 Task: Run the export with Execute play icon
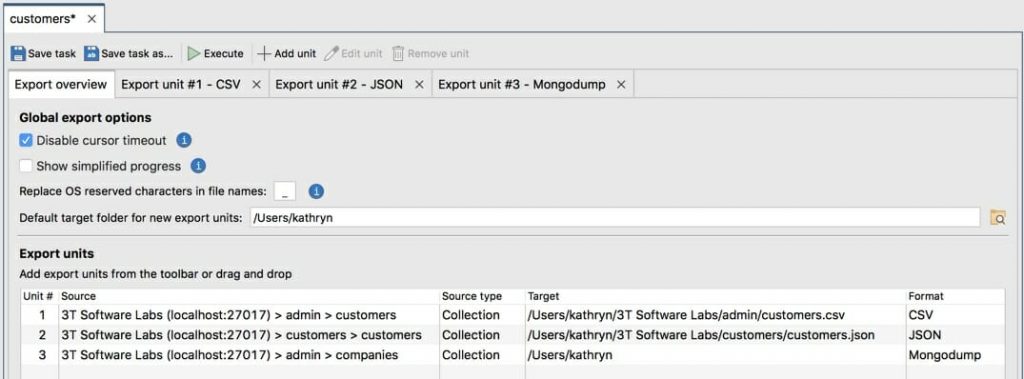[x=193, y=54]
